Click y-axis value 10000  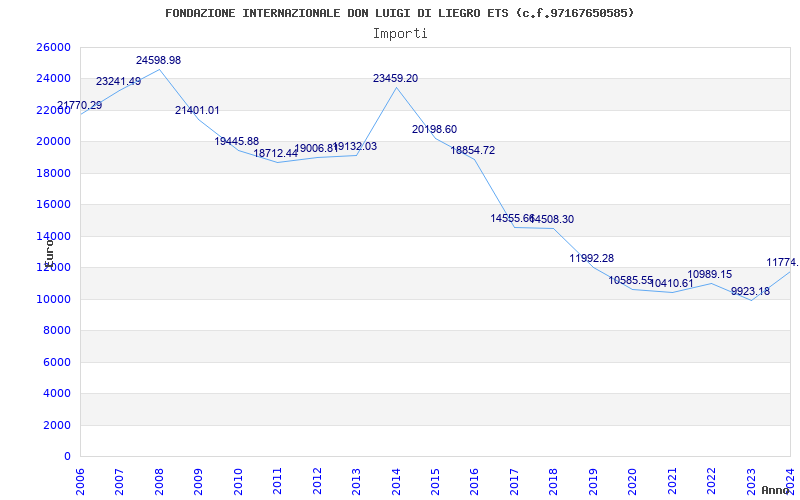point(53,299)
